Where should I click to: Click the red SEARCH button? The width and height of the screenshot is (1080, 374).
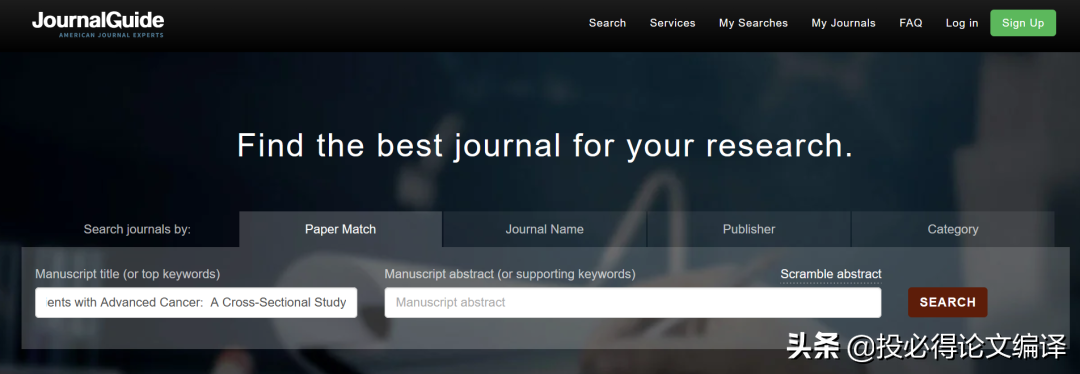coord(947,302)
